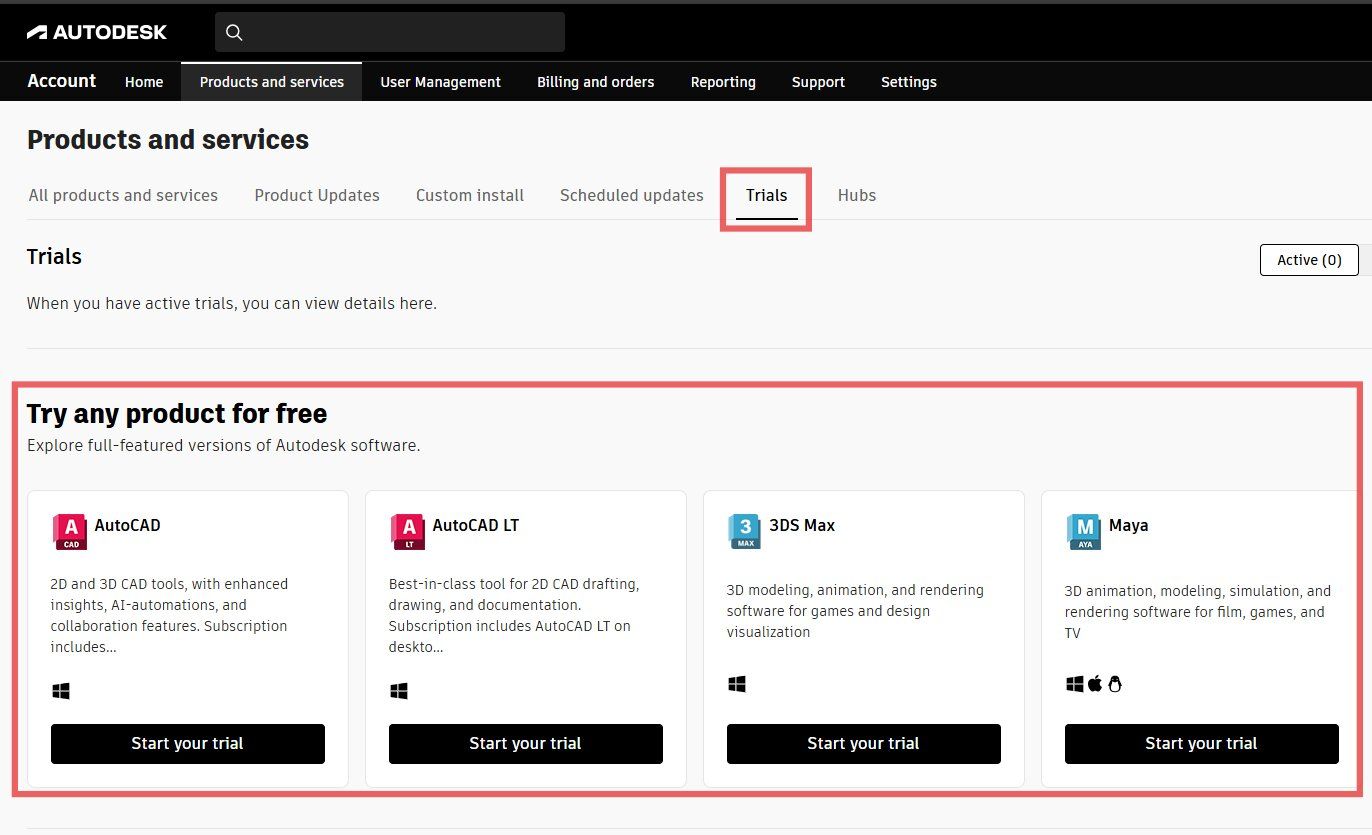This screenshot has height=835, width=1372.
Task: Open the Support menu
Action: coord(818,82)
